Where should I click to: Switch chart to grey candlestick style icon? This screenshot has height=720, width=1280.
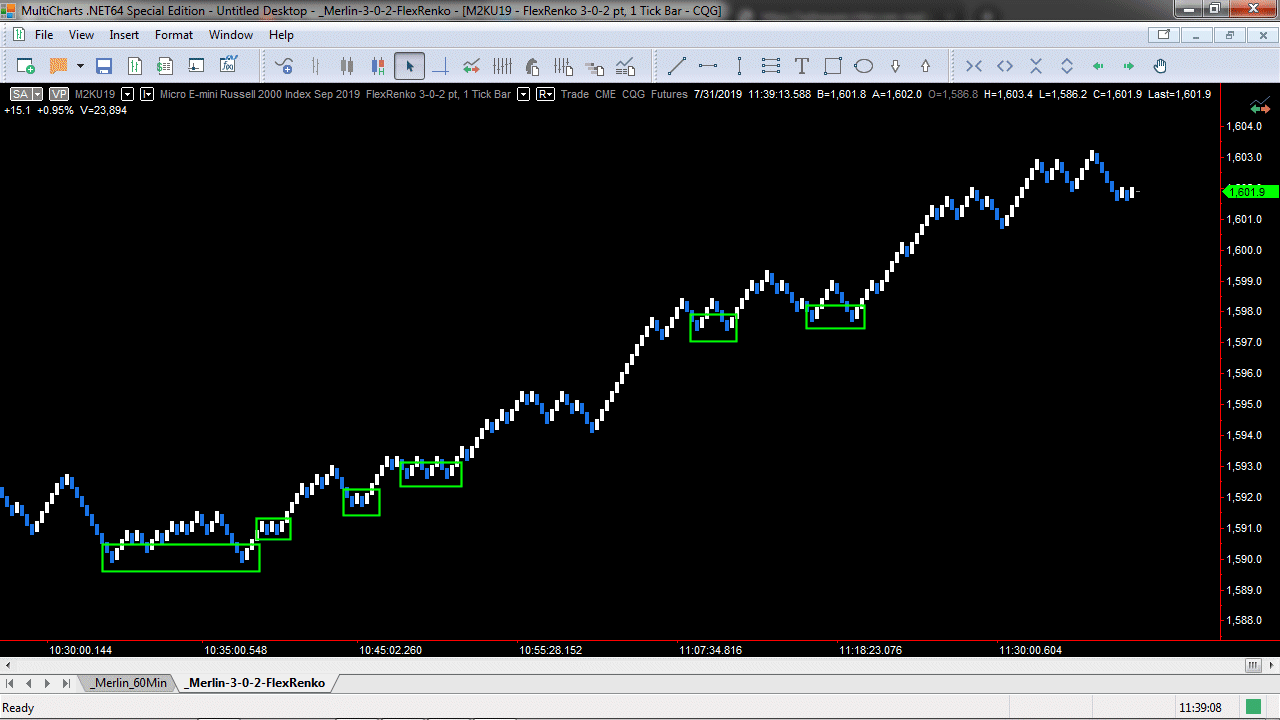(x=347, y=66)
